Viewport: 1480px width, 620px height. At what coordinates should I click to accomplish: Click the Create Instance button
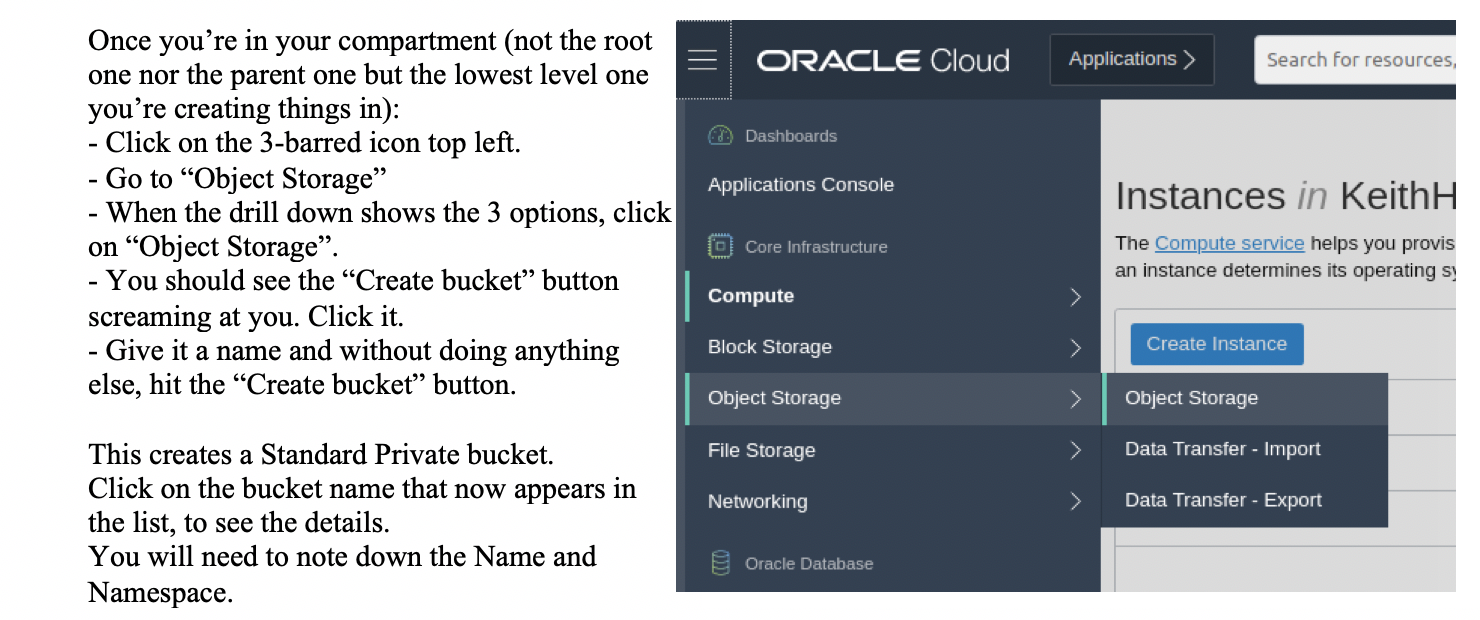1216,344
